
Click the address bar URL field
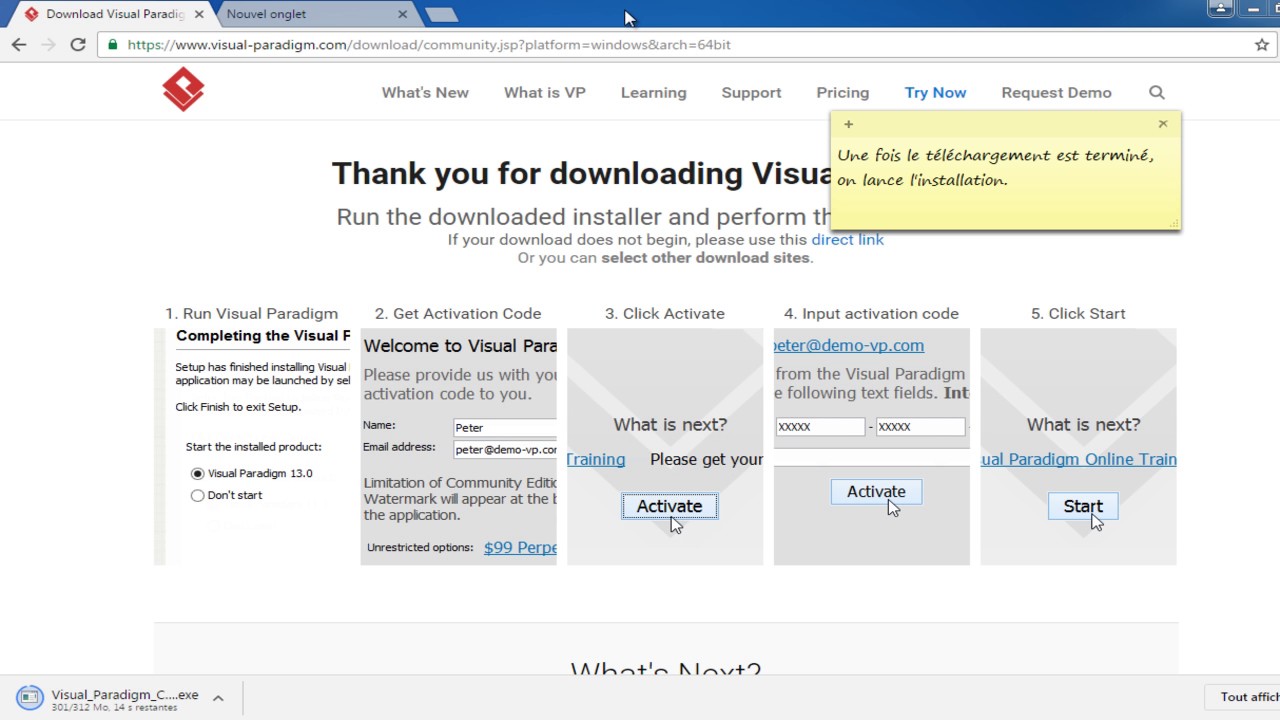675,45
